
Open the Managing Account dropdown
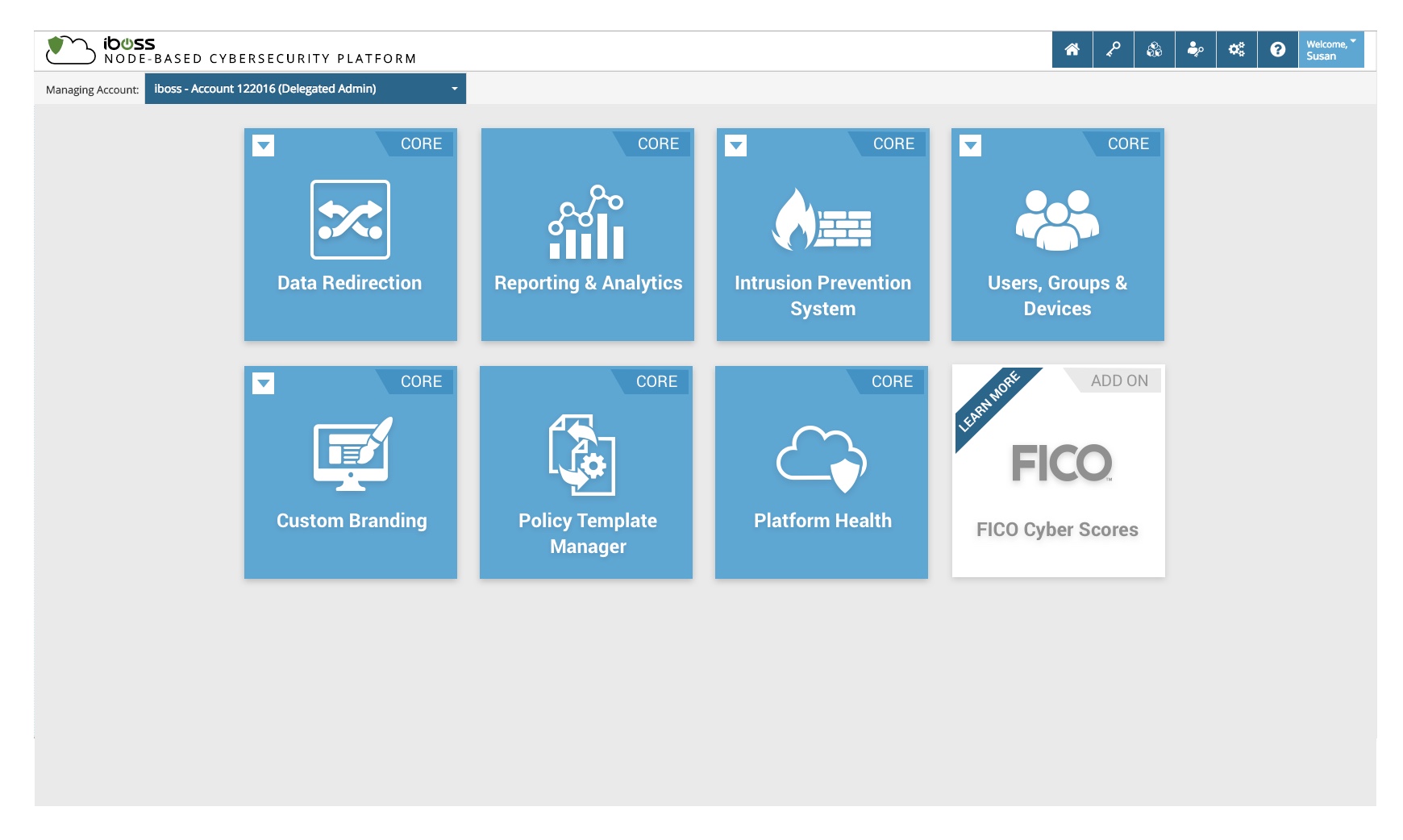click(x=306, y=89)
